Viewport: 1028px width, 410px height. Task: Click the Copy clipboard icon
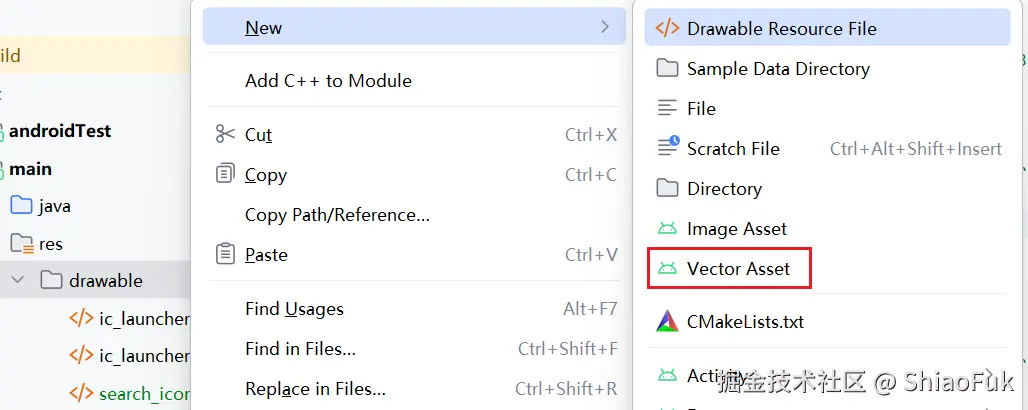click(225, 174)
